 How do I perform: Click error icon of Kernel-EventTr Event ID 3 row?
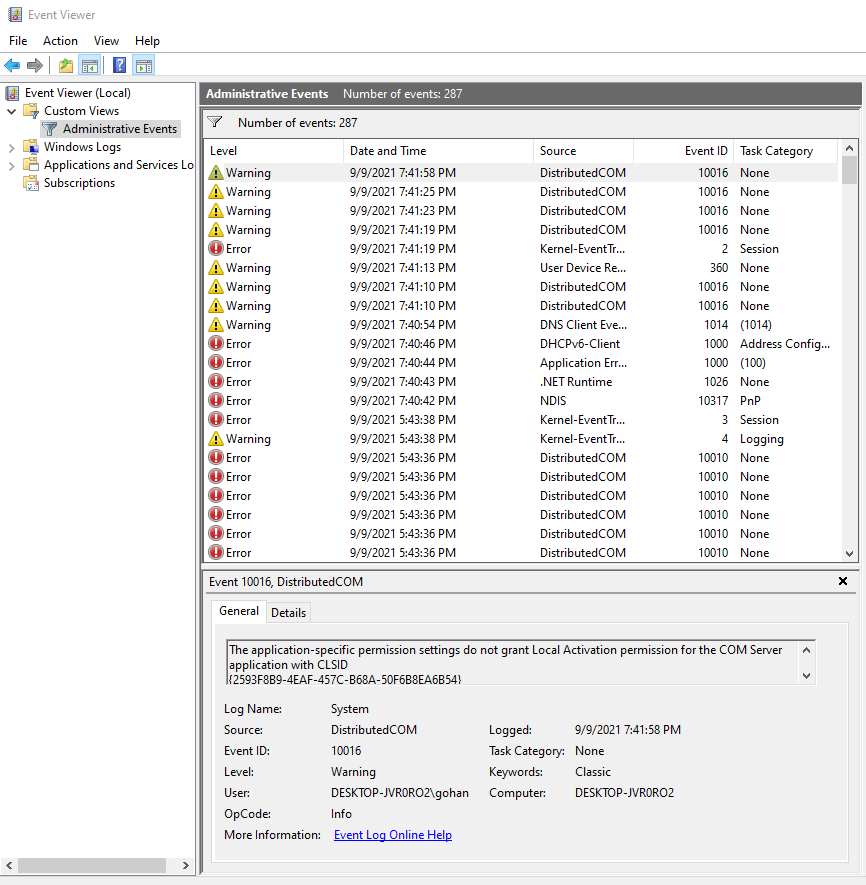pyautogui.click(x=216, y=419)
